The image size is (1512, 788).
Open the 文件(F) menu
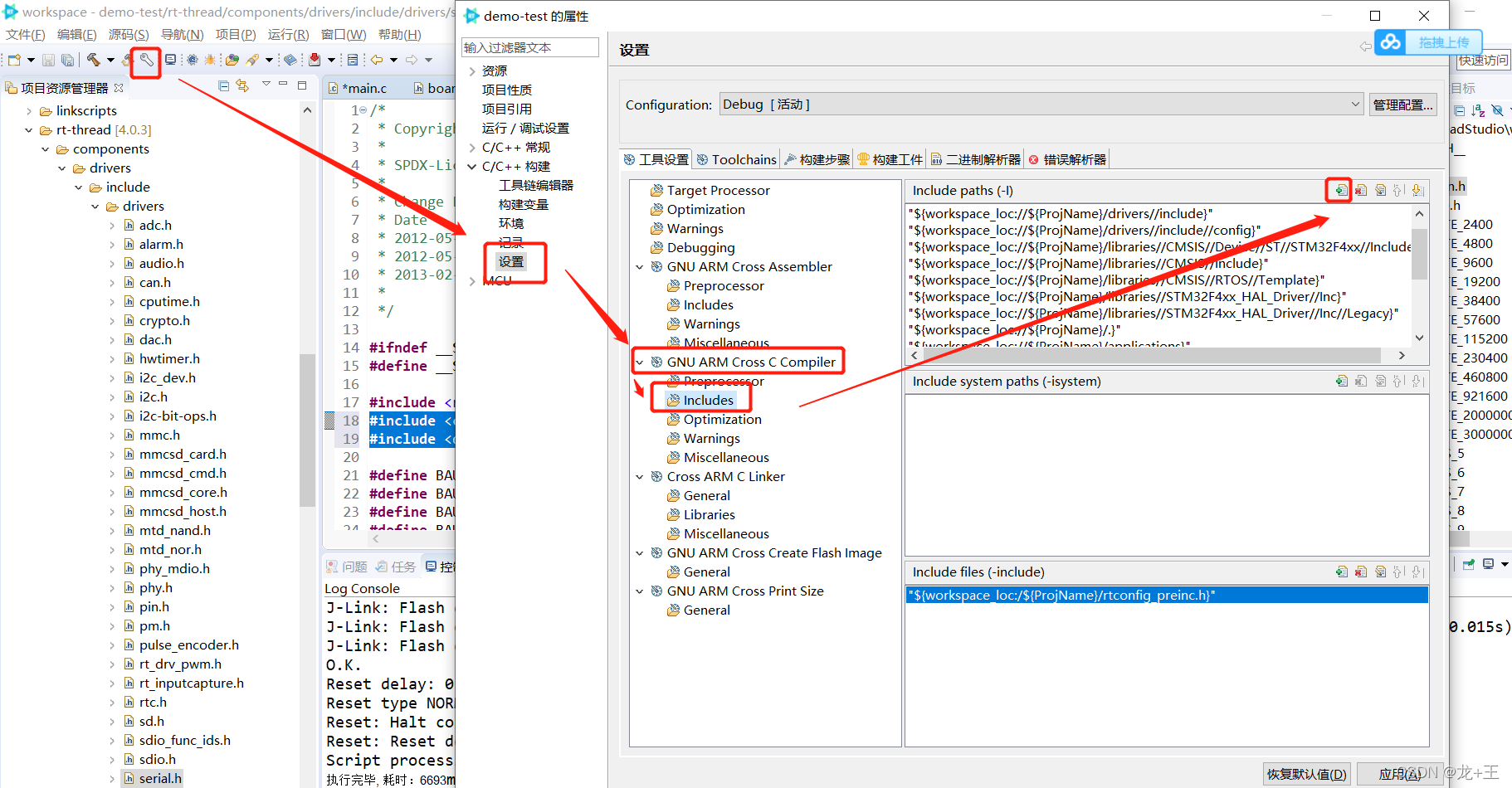click(x=26, y=34)
